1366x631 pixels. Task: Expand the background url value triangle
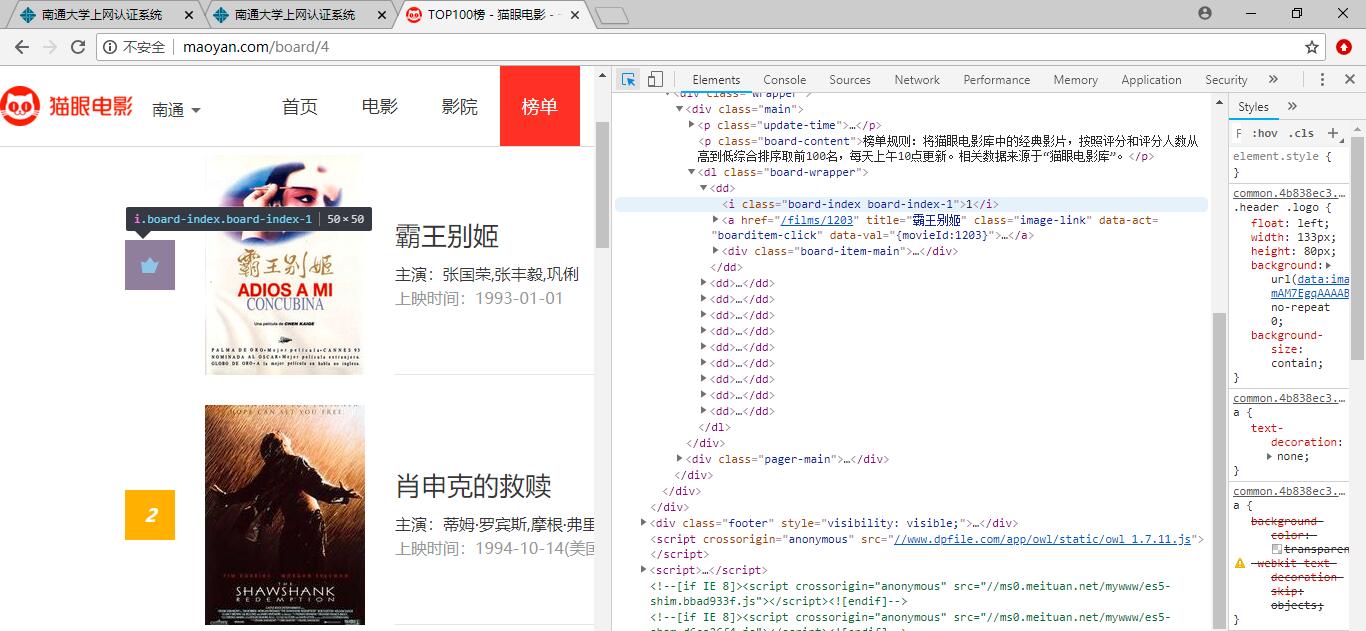coord(1327,266)
